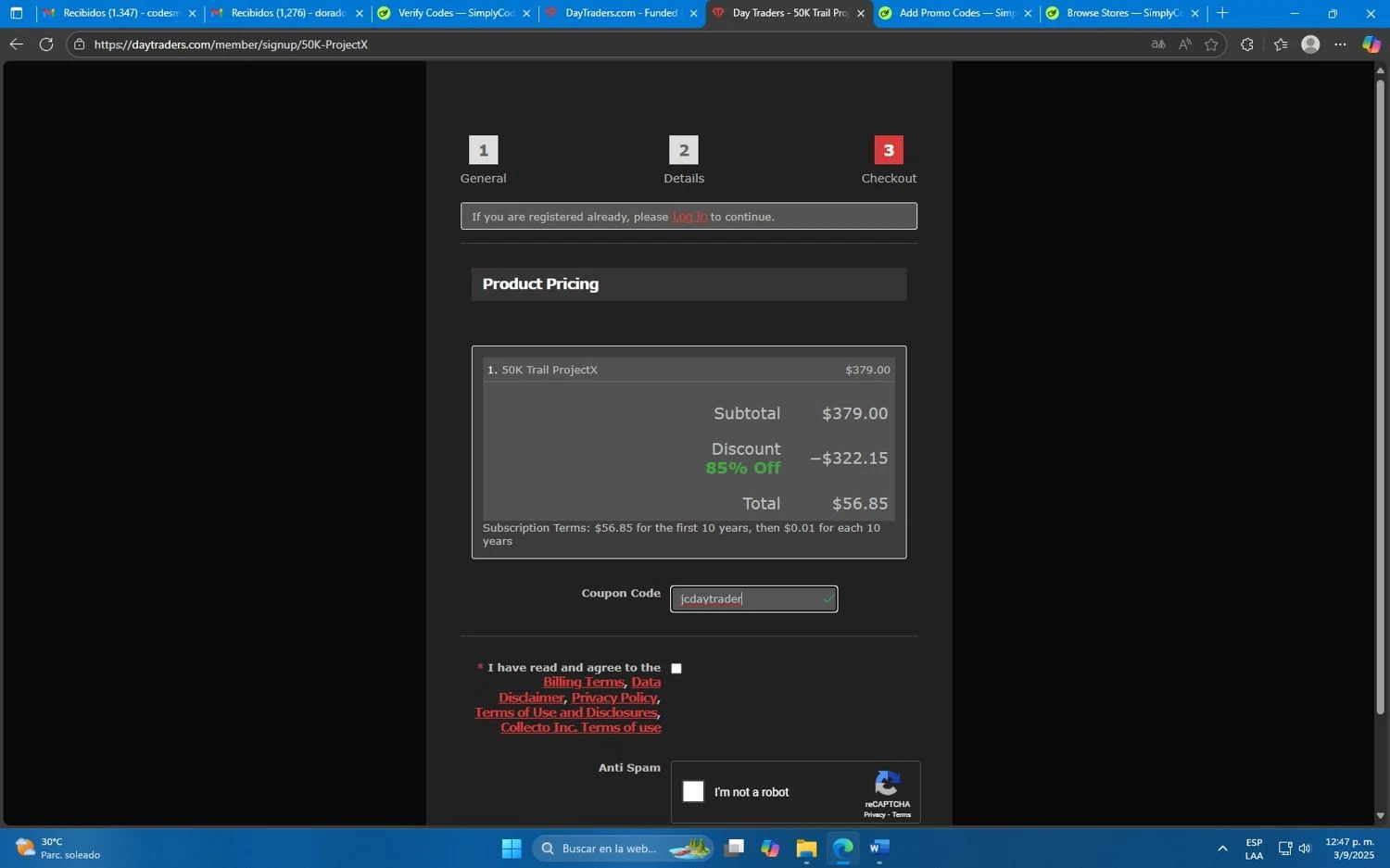
Task: Open Billing Terms link
Action: point(584,683)
